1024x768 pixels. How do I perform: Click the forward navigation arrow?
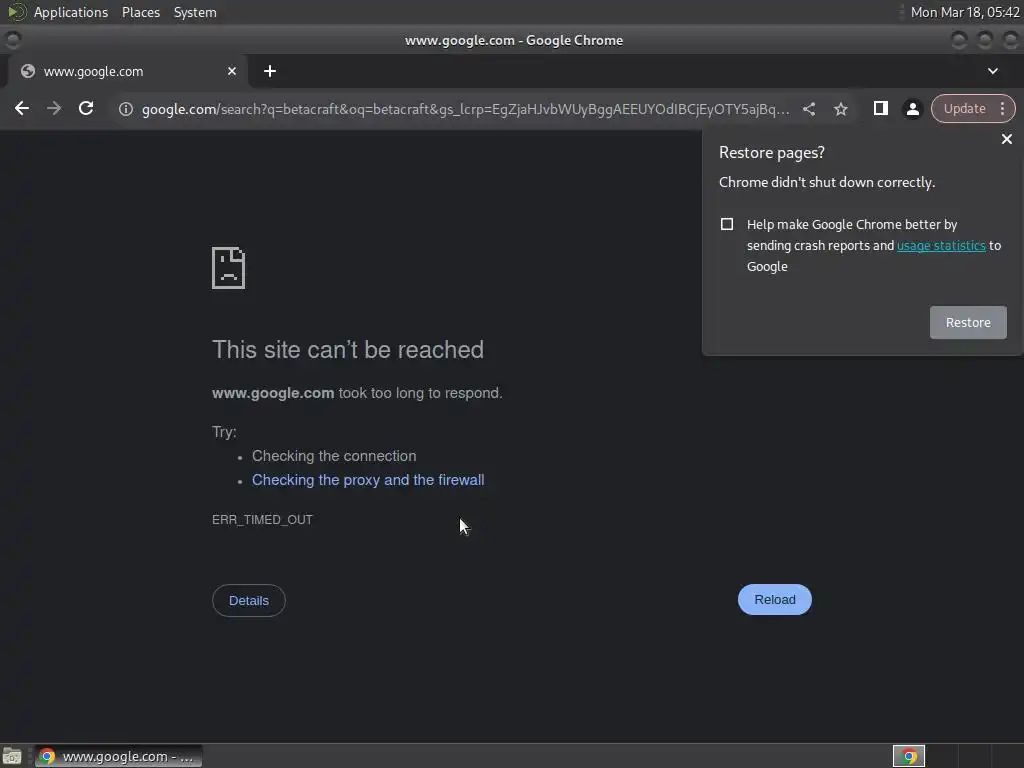(x=54, y=108)
